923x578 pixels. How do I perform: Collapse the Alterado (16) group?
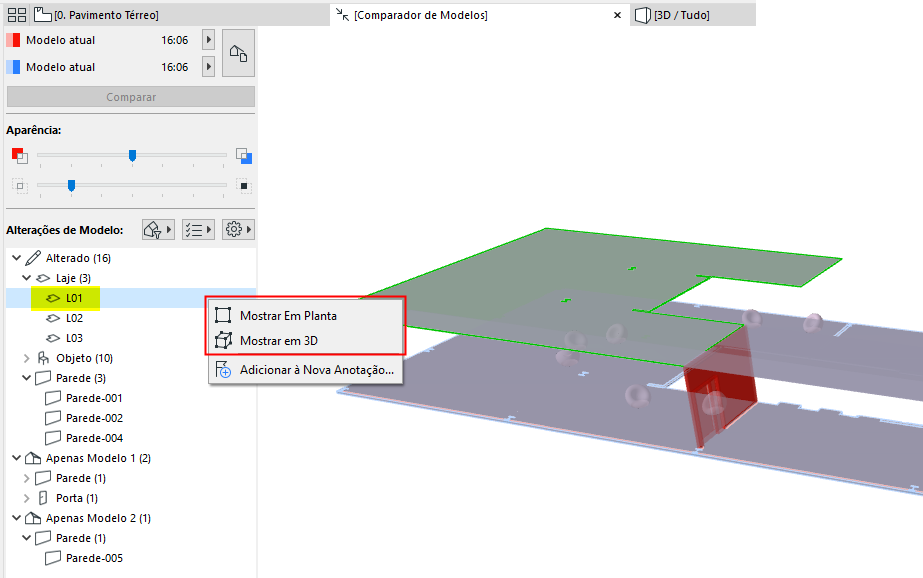(x=16, y=258)
